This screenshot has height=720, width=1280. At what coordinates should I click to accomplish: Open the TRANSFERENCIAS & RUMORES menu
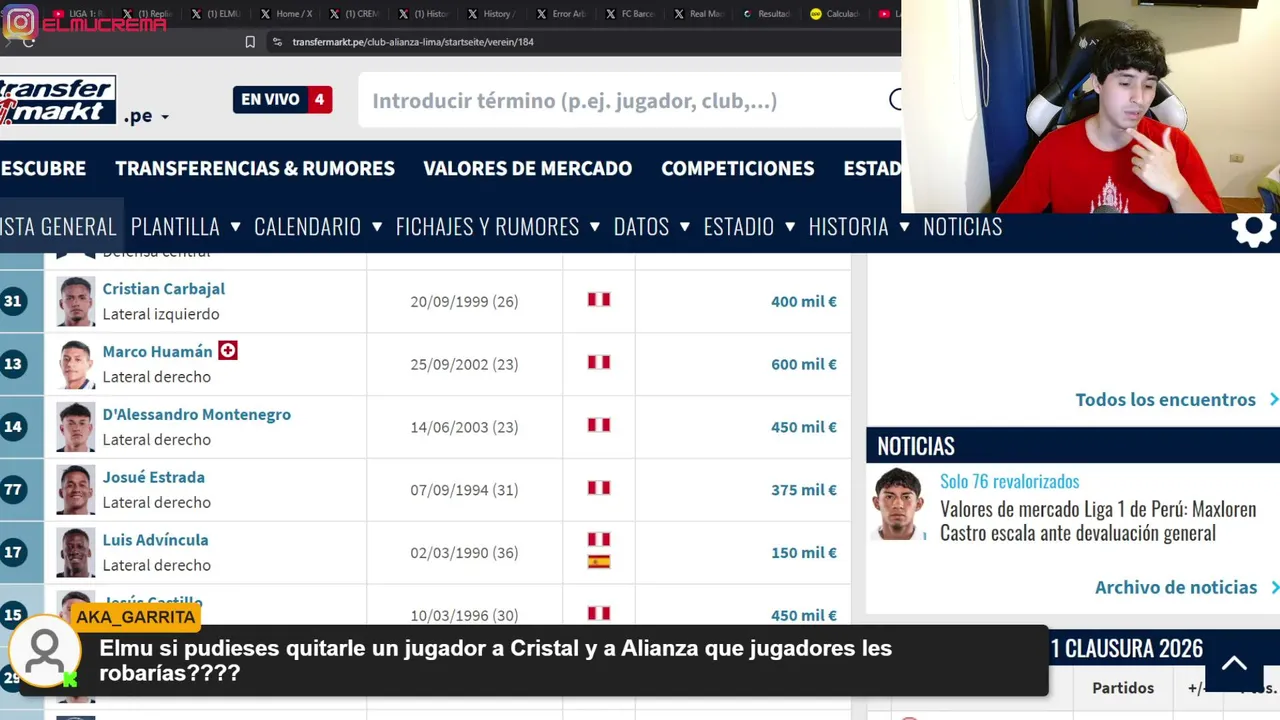(255, 168)
